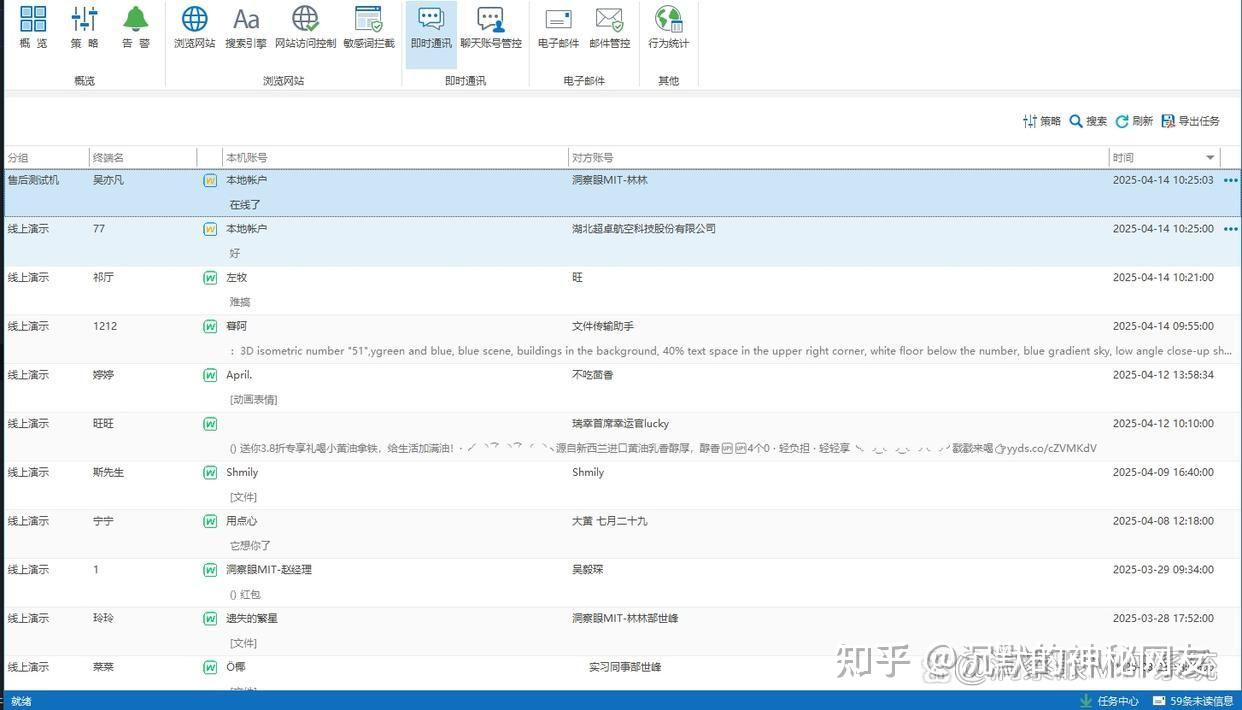1242x710 pixels.
Task: Select contact 湖北超卓航空科技股份有限公司
Action: pyautogui.click(x=644, y=229)
